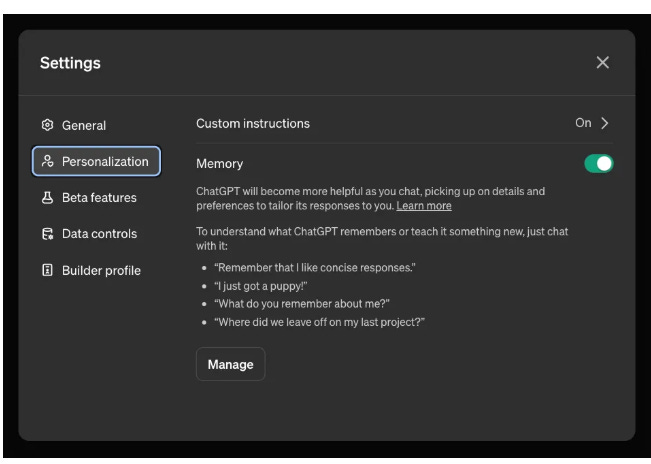Click "I just got a puppy!" example
This screenshot has height=464, width=651.
(261, 286)
